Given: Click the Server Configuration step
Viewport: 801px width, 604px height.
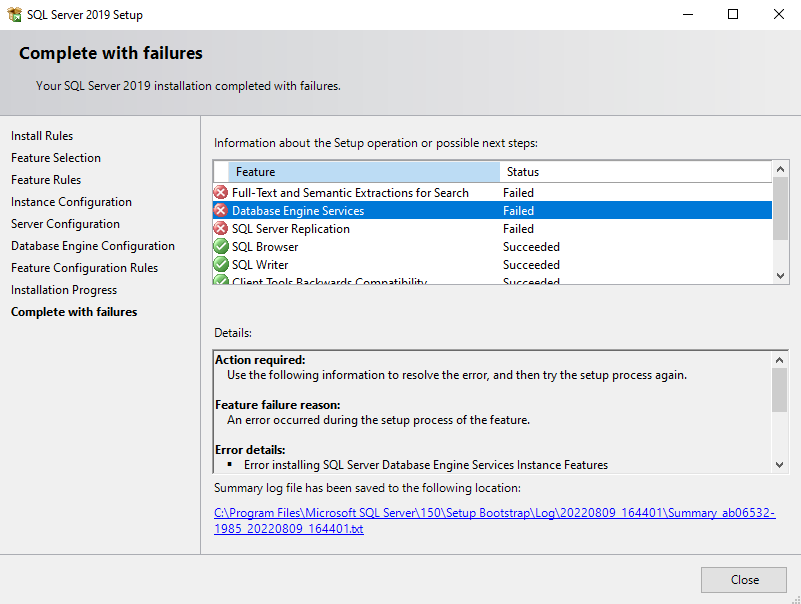Looking at the screenshot, I should [65, 224].
